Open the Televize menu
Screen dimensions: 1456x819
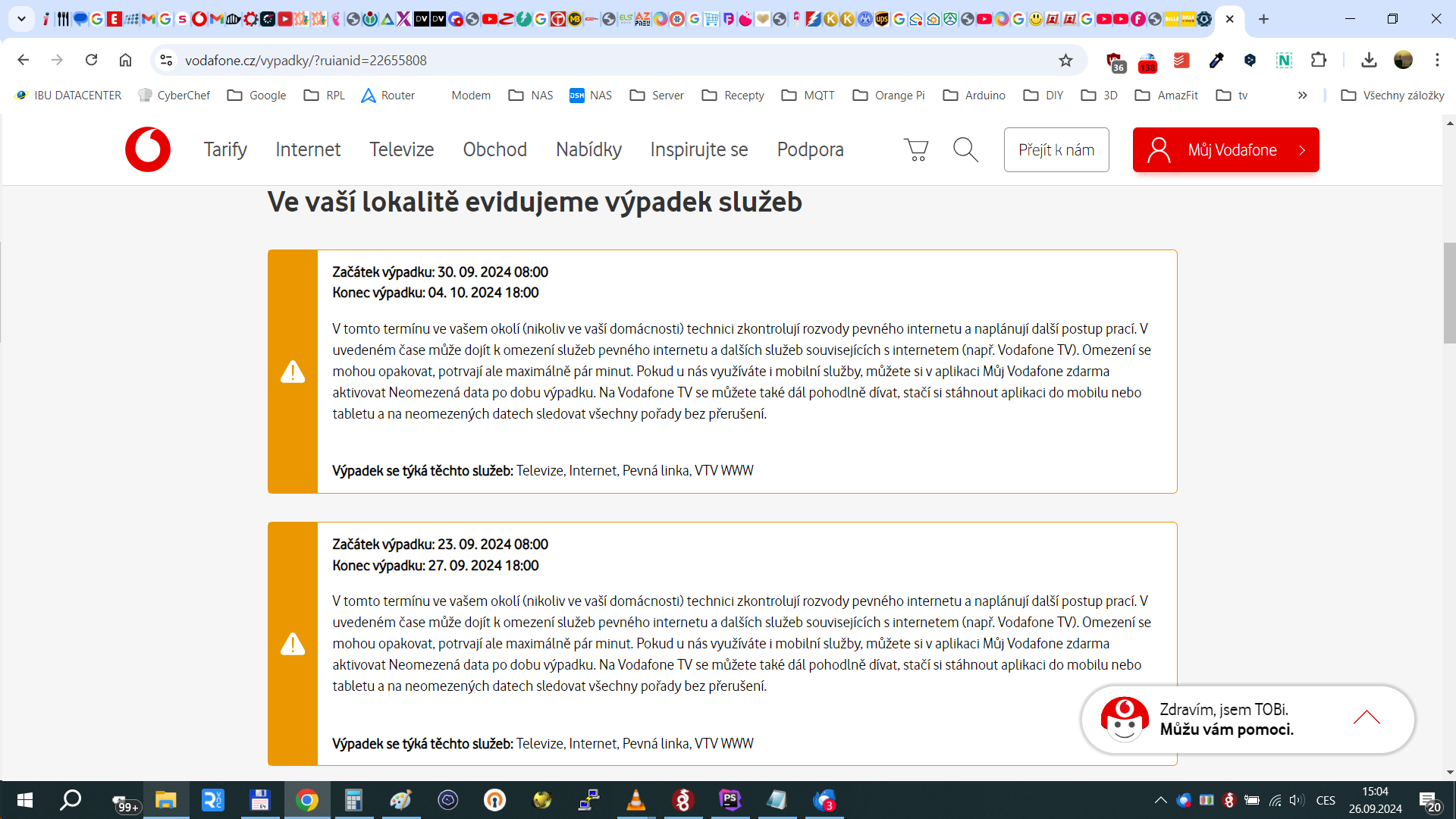click(402, 149)
